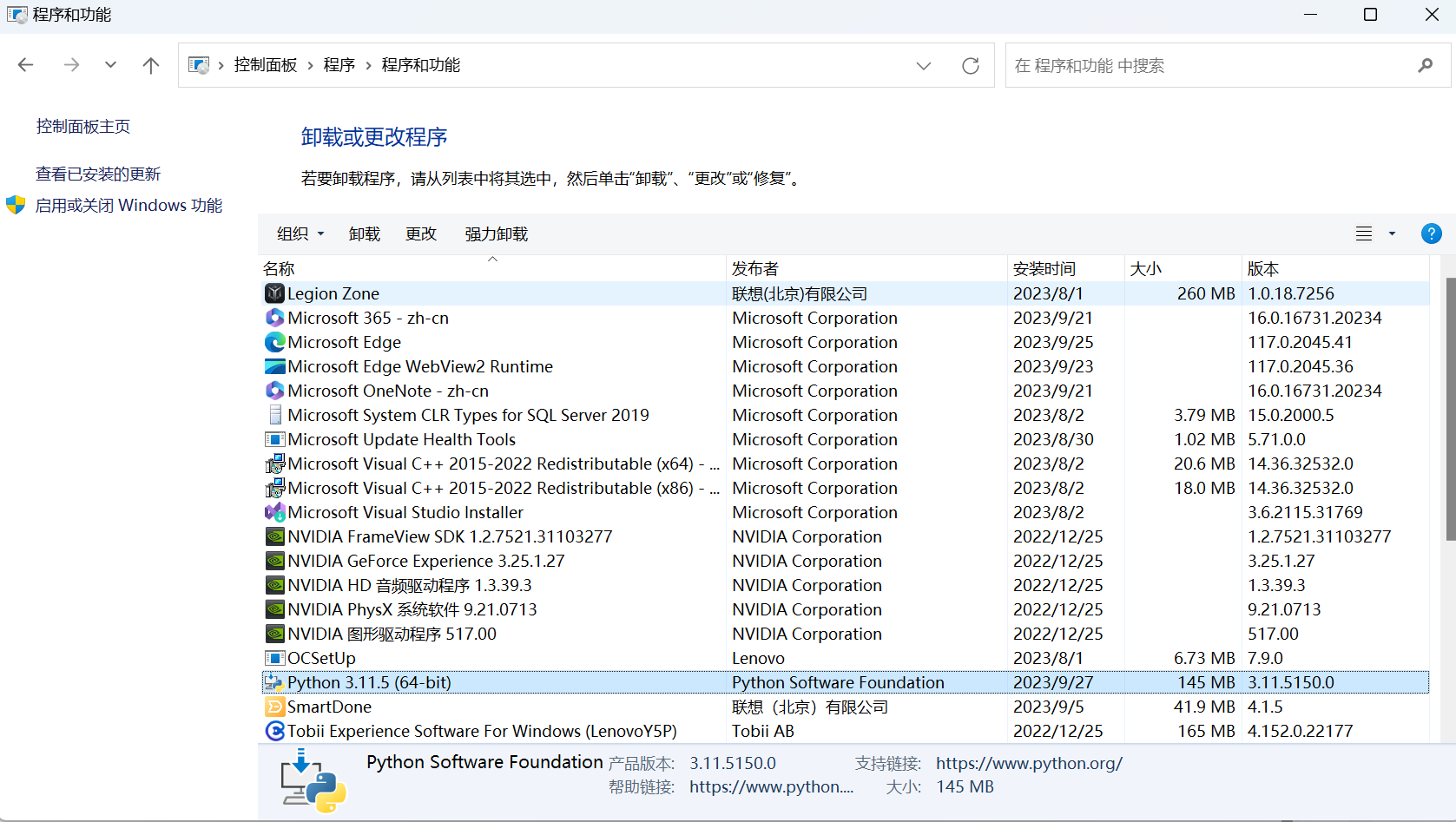Viewport: 1456px width, 822px height.
Task: Expand the view options dropdown arrow
Action: 1392,233
